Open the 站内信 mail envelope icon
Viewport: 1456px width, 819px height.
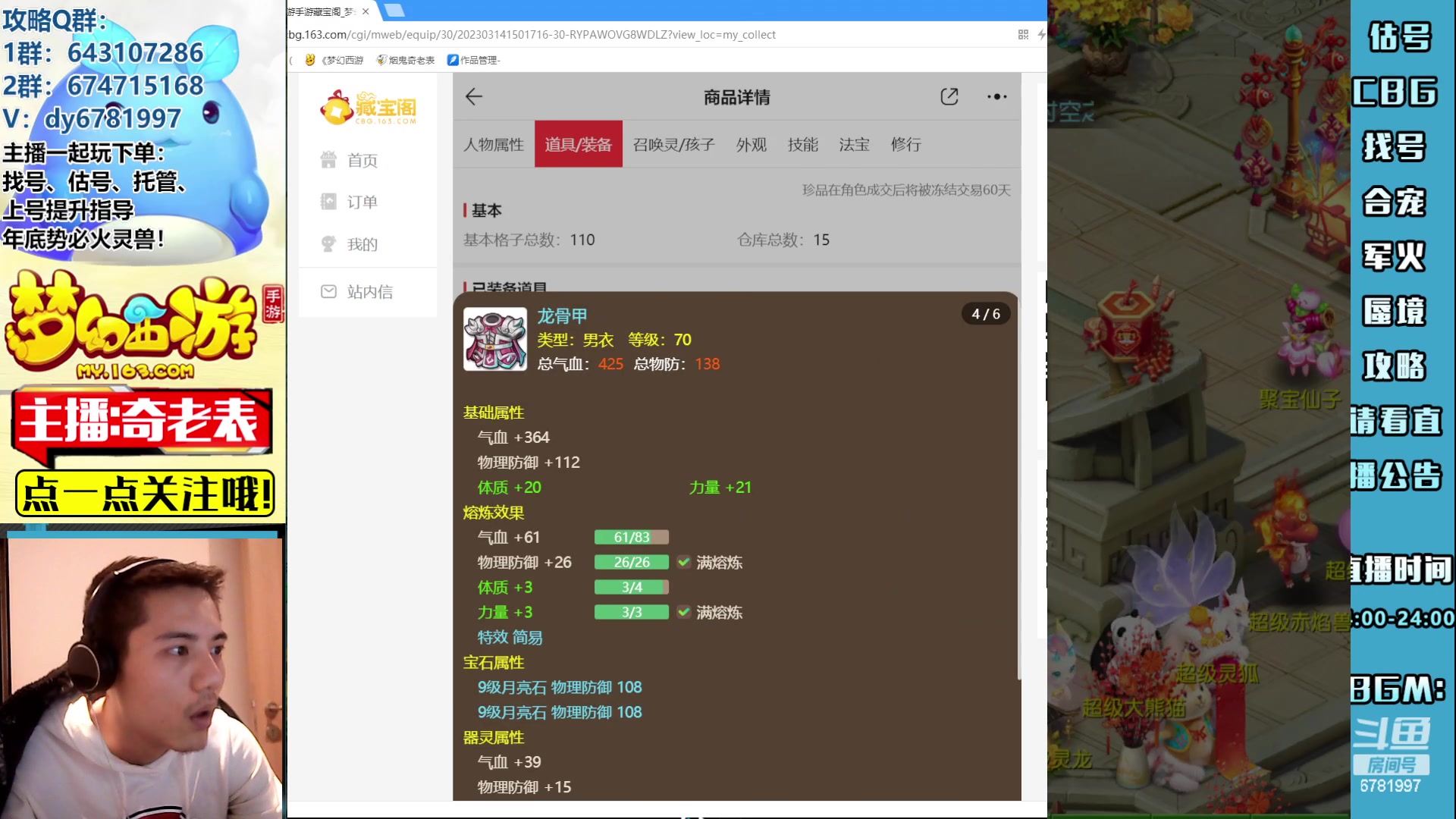pyautogui.click(x=328, y=291)
